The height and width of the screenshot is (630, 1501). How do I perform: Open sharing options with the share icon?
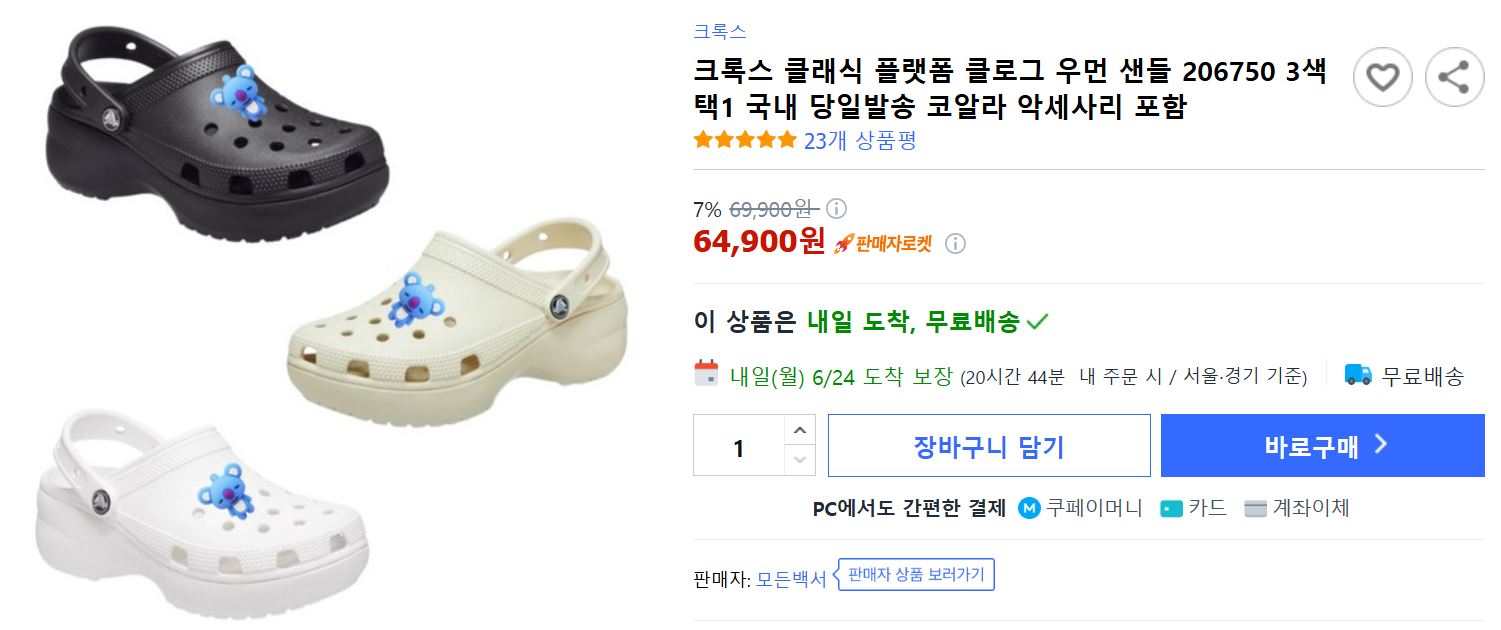click(x=1455, y=76)
